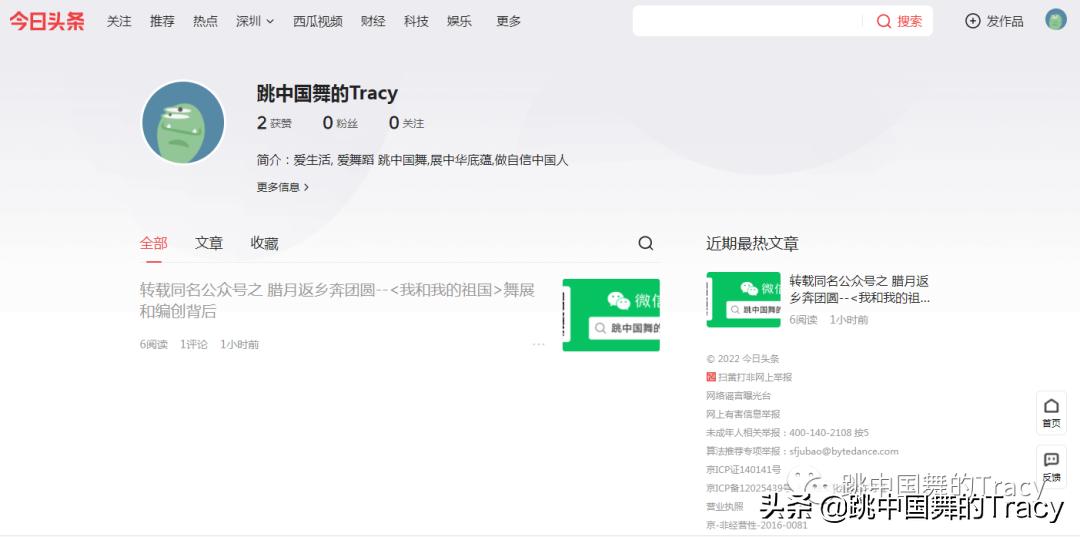
Task: Click the 0 粉丝 followers count
Action: click(340, 123)
